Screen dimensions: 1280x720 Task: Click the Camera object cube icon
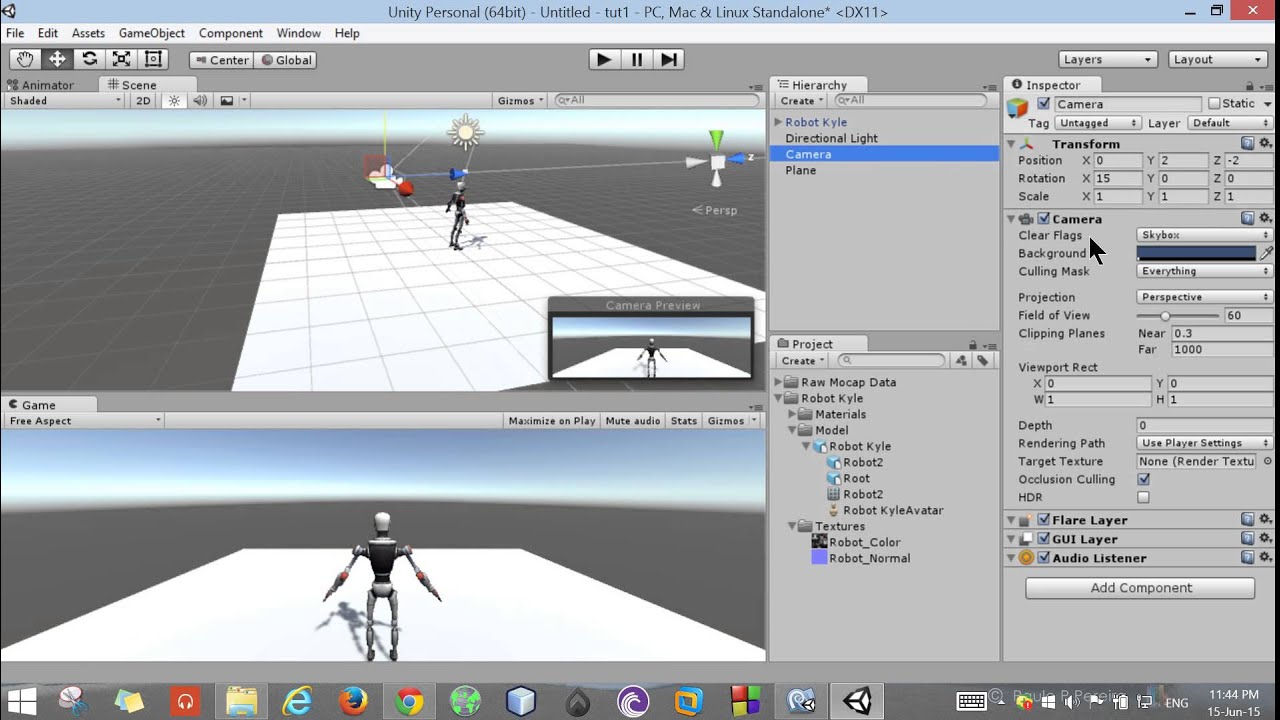coord(1018,108)
